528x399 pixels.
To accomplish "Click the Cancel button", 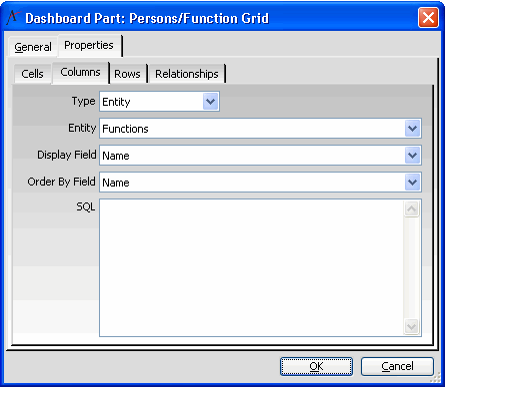I will point(397,366).
